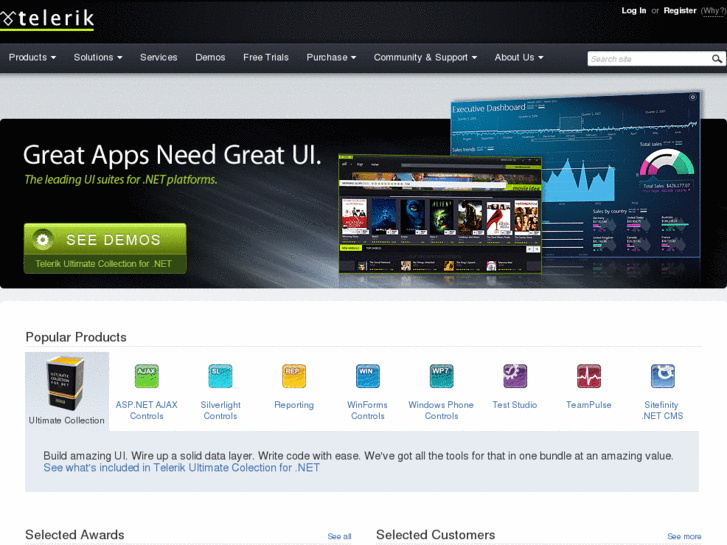Click the Reporting REP icon
Screen dimensions: 727x545
point(294,376)
